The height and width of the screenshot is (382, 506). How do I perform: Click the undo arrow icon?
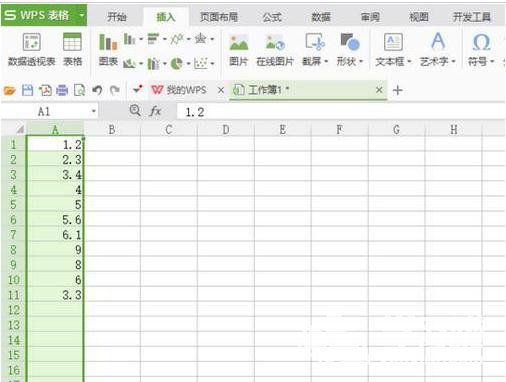pos(97,90)
